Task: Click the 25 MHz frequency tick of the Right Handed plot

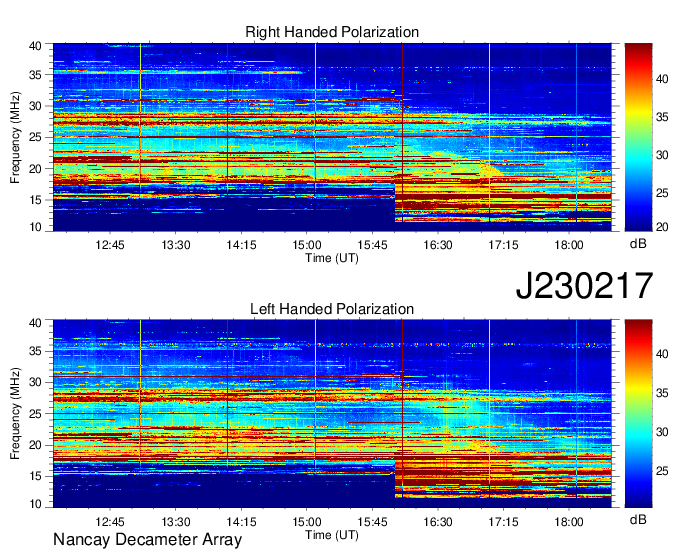Action: coord(35,137)
